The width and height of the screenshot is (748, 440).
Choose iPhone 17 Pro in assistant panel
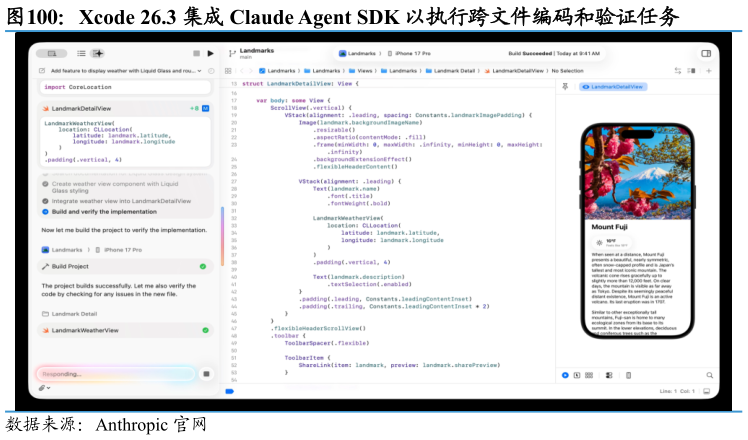(119, 250)
